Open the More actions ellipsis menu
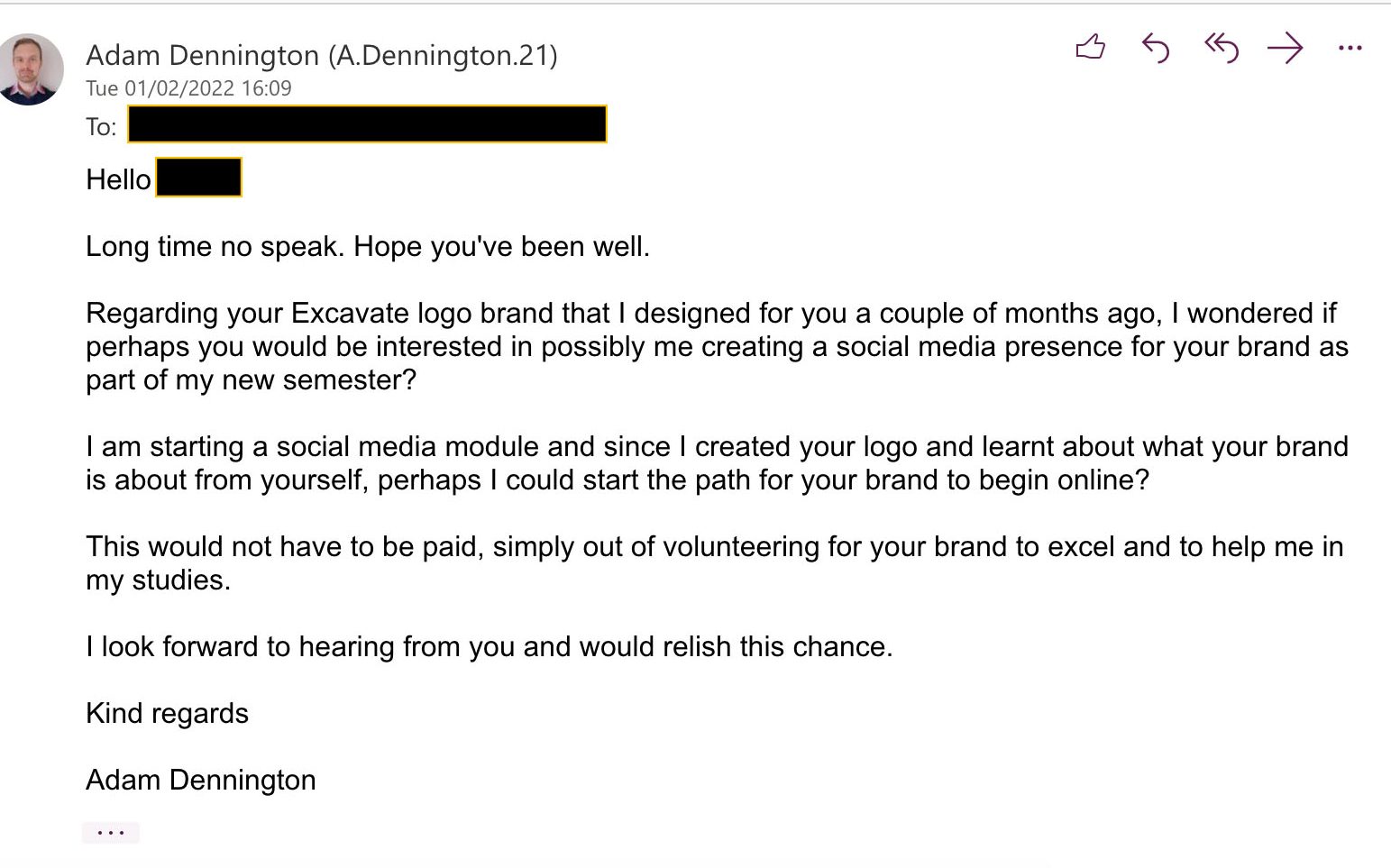The height and width of the screenshot is (868, 1391). [1350, 47]
